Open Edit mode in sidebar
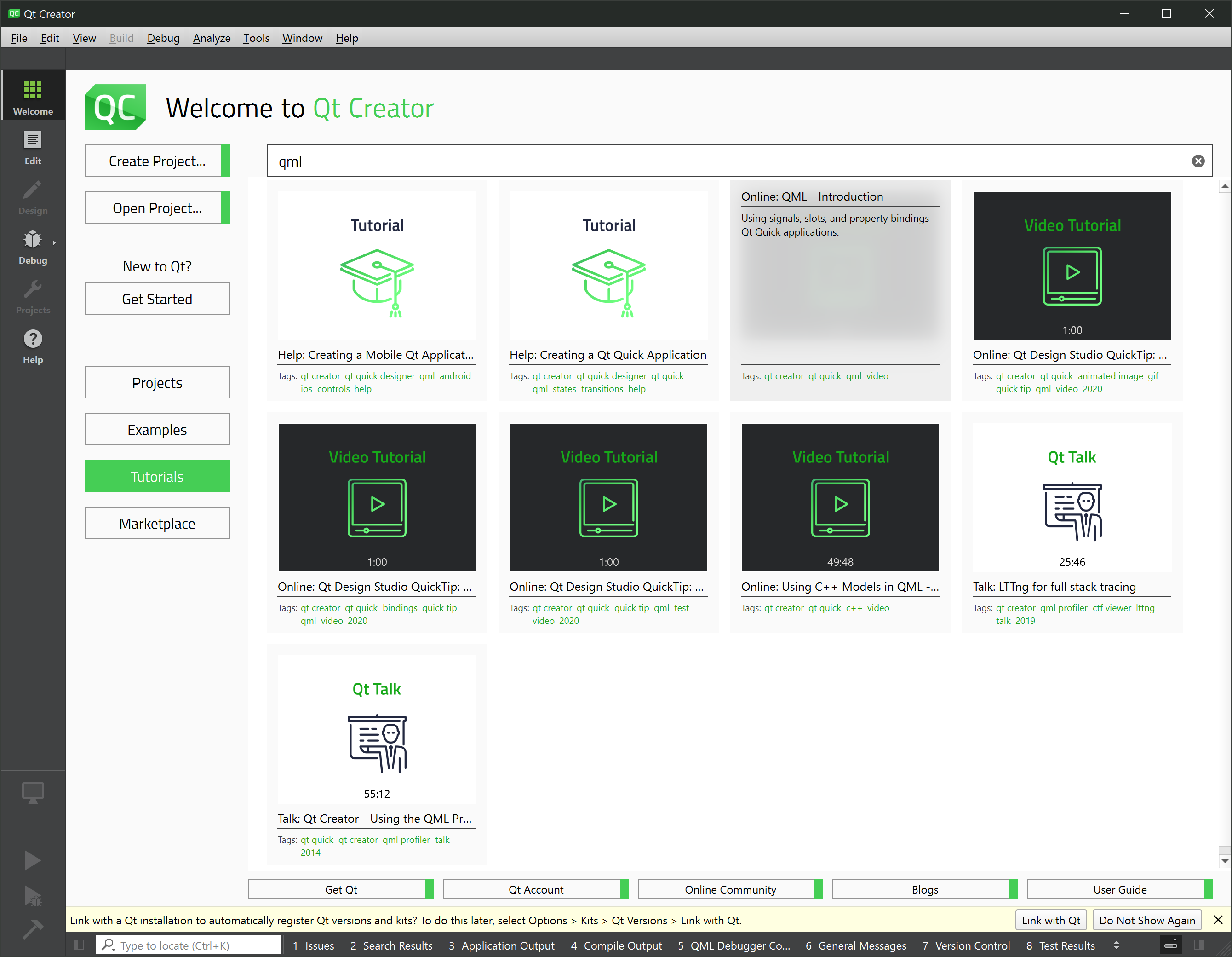The width and height of the screenshot is (1232, 957). pos(33,146)
